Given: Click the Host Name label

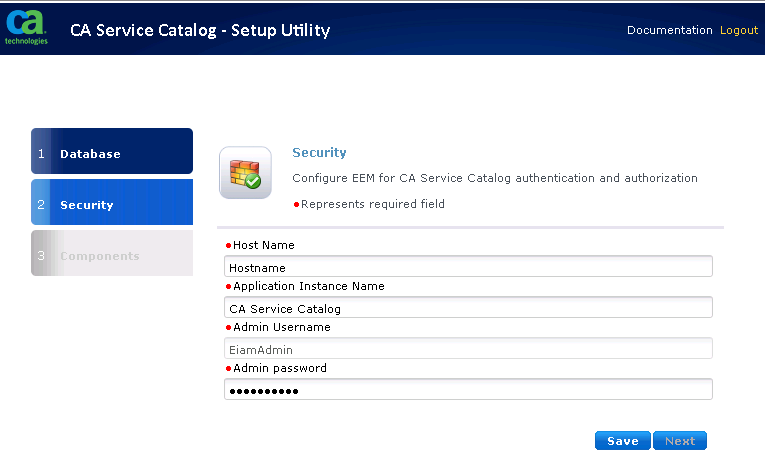Looking at the screenshot, I should [x=263, y=245].
